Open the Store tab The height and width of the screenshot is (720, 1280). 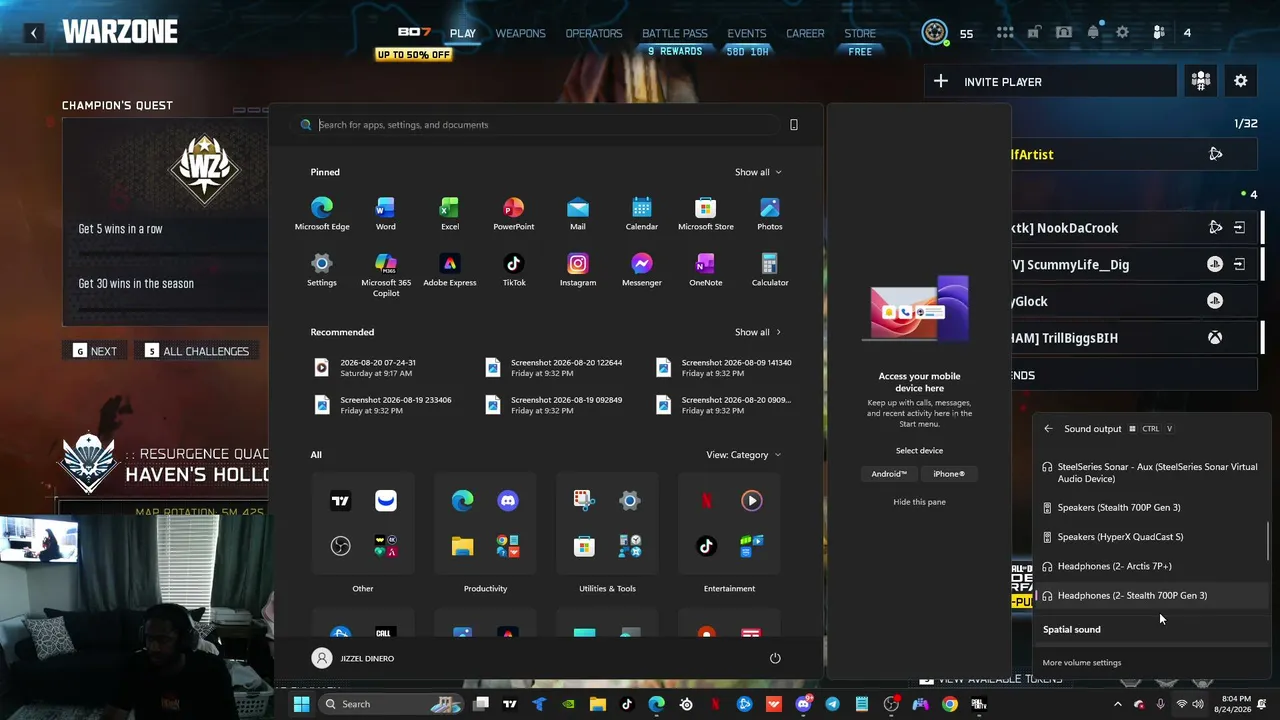pyautogui.click(x=860, y=33)
